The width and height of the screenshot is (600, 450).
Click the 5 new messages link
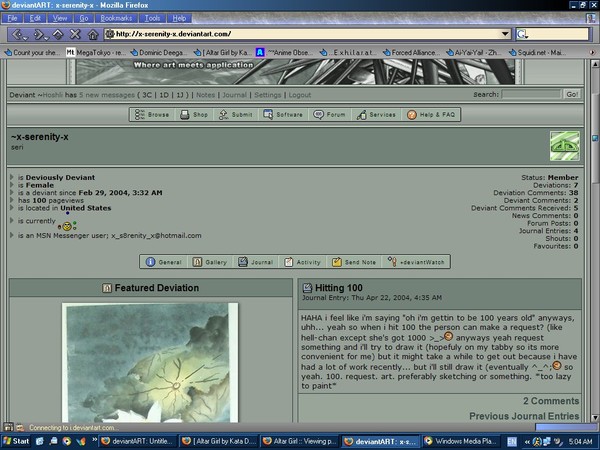coord(107,95)
